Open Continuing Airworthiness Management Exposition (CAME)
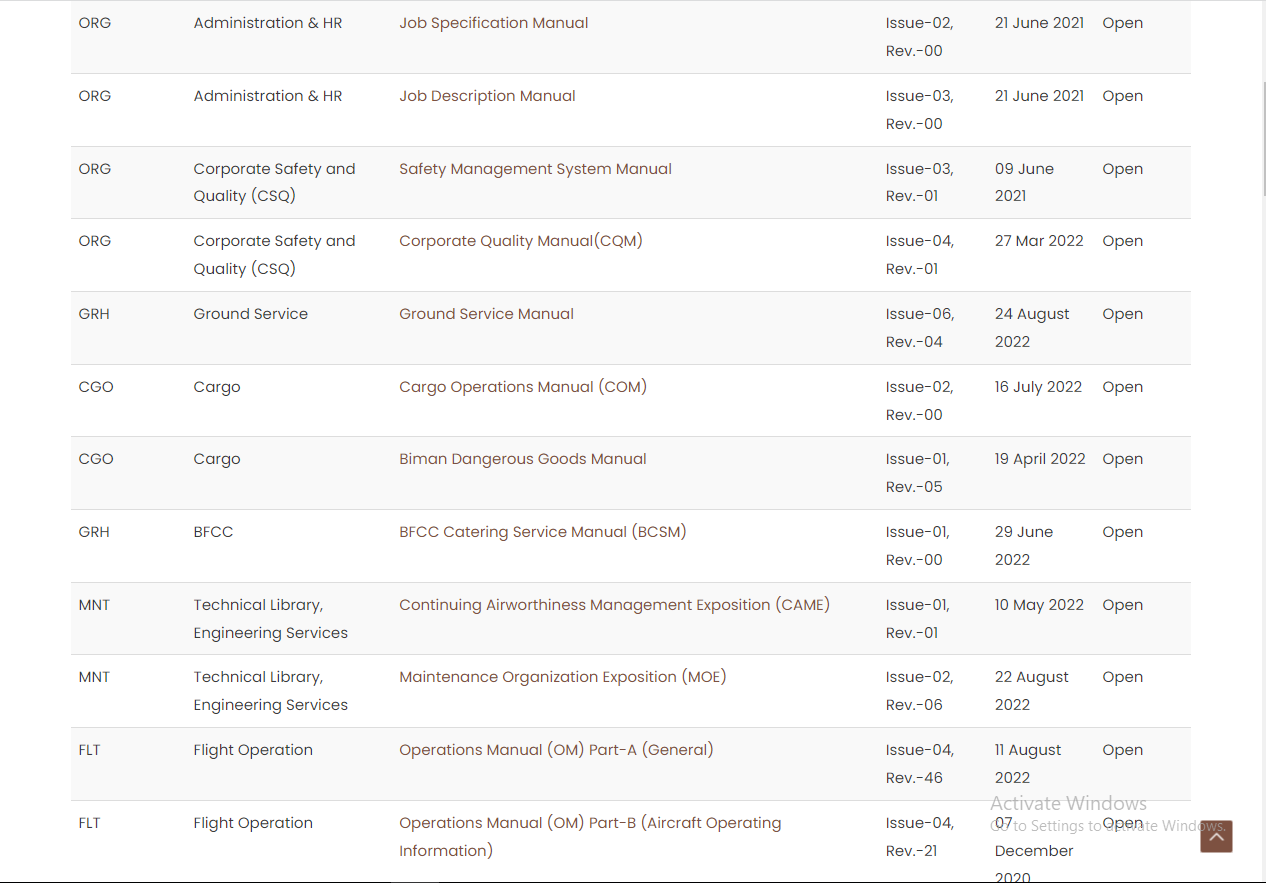 pyautogui.click(x=614, y=605)
